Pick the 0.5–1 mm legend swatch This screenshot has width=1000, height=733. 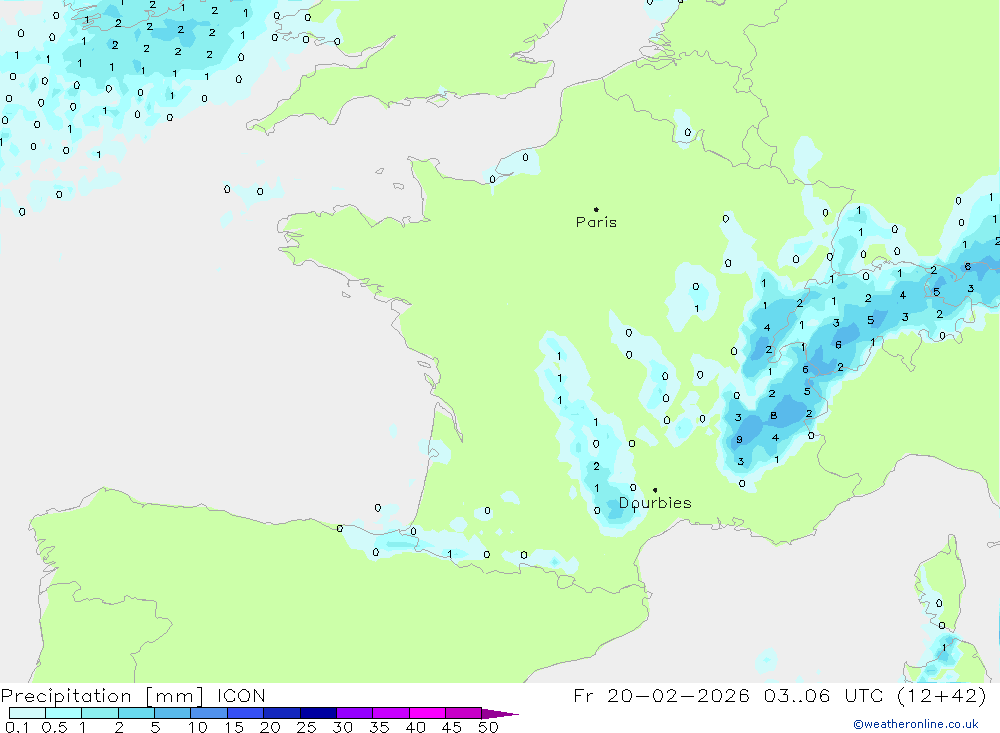point(63,713)
